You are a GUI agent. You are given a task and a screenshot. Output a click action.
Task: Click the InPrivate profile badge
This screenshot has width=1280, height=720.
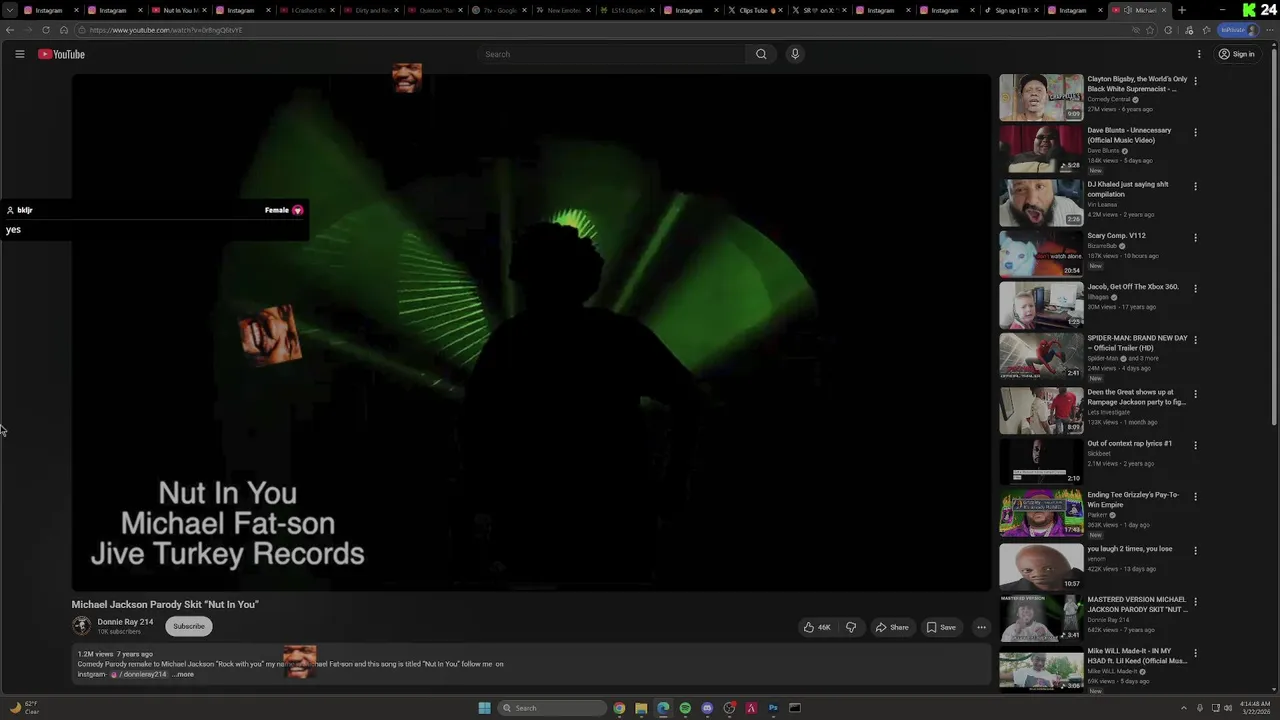point(1238,30)
